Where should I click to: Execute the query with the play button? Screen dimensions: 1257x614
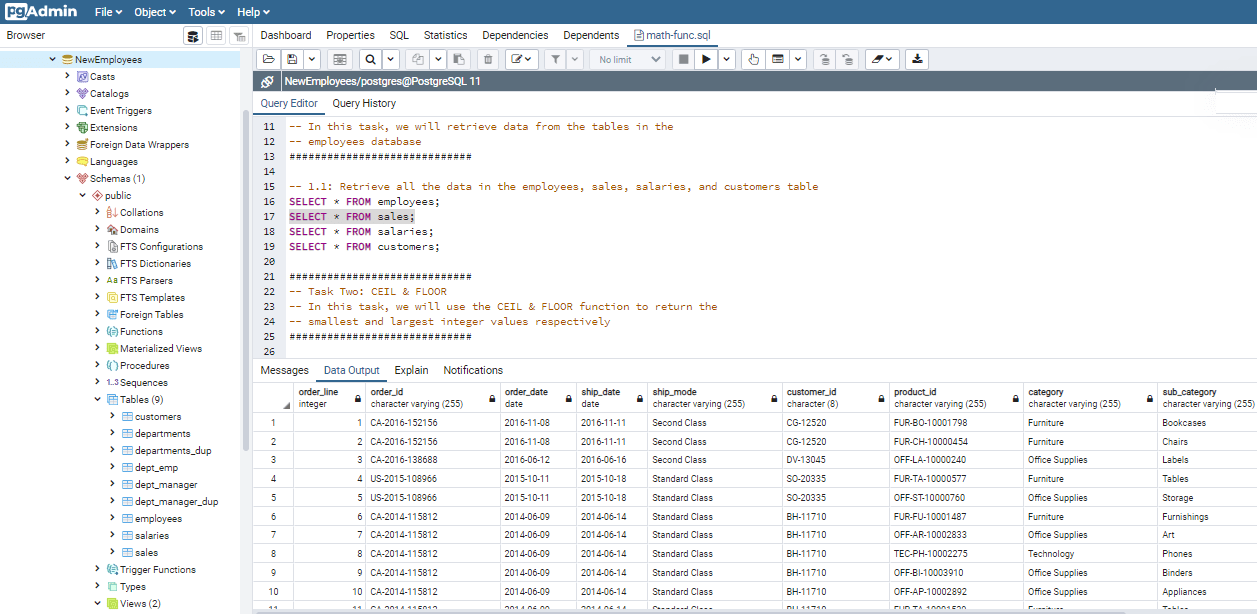pyautogui.click(x=706, y=58)
